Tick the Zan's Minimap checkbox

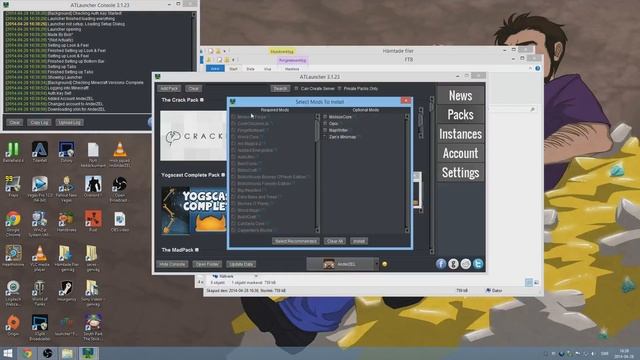325,137
